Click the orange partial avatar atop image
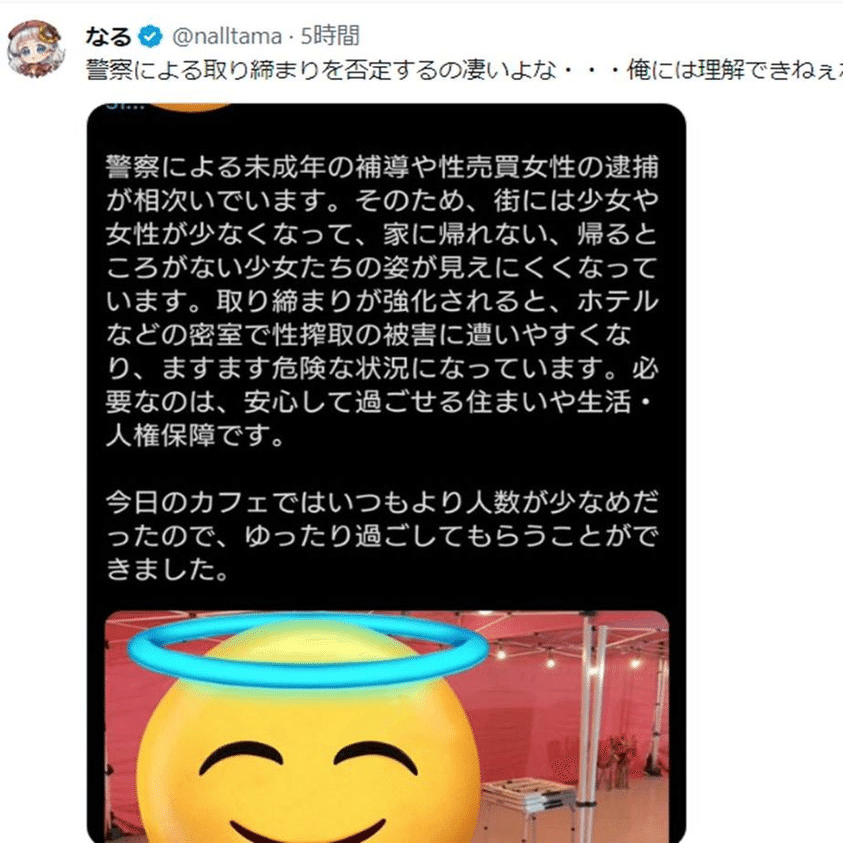This screenshot has width=843, height=843. pos(192,107)
